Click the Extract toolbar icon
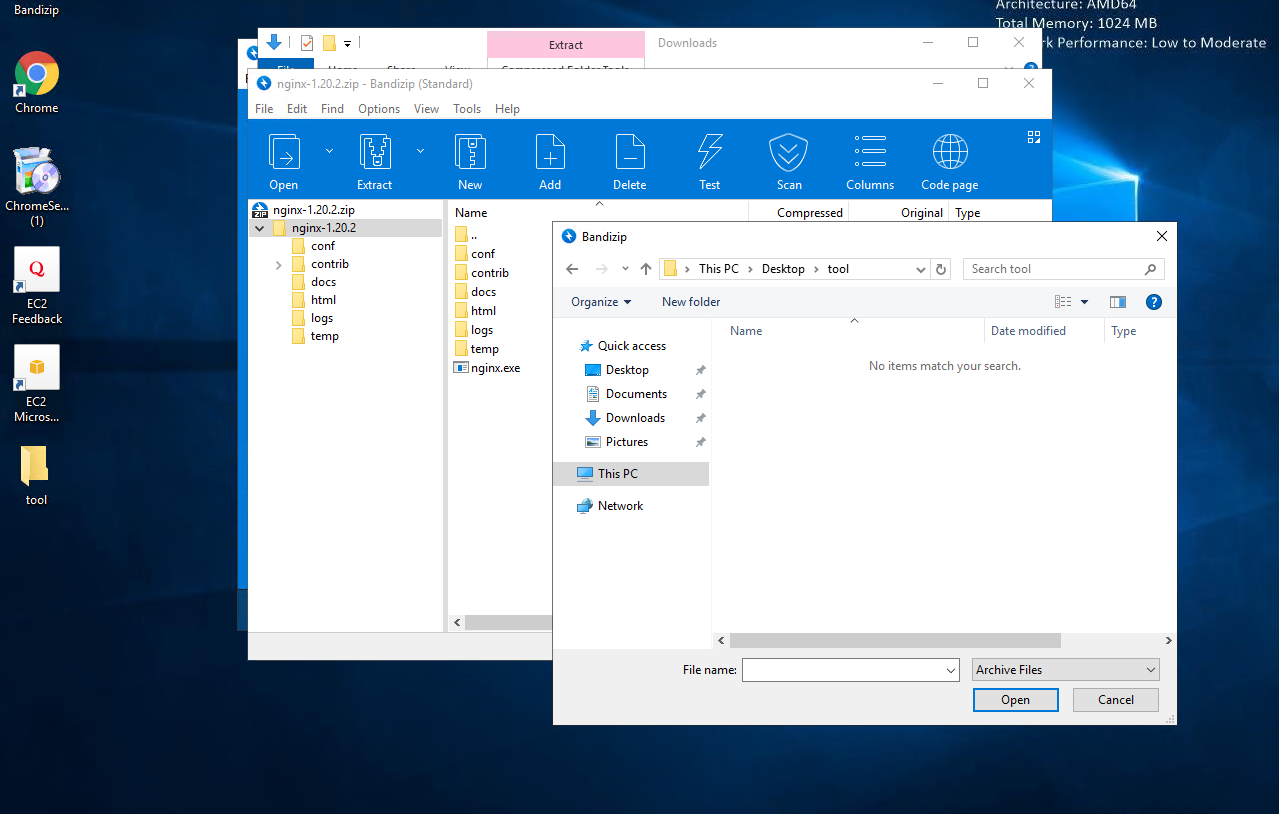Screen dimensions: 1279x814 point(375,152)
